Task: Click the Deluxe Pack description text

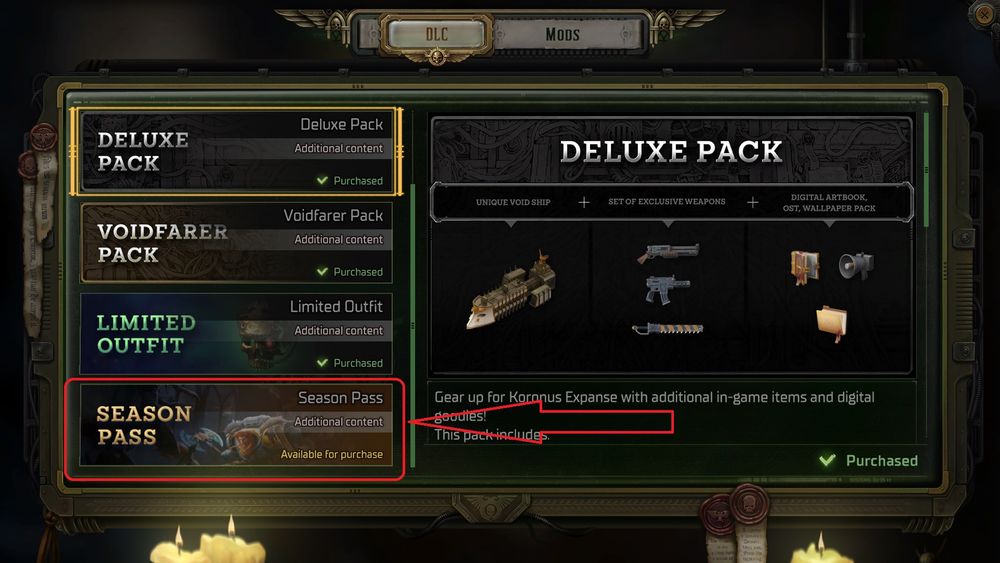Action: coord(654,416)
